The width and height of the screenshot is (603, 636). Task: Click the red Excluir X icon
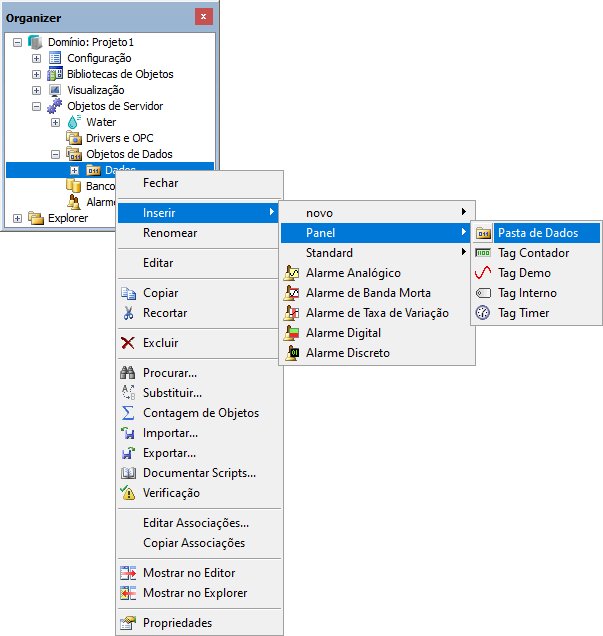(128, 343)
